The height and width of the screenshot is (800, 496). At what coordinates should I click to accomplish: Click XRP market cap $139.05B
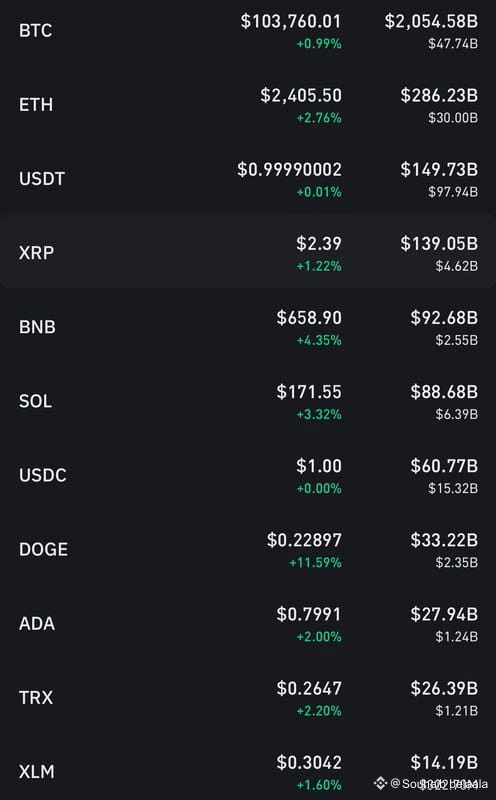[439, 244]
